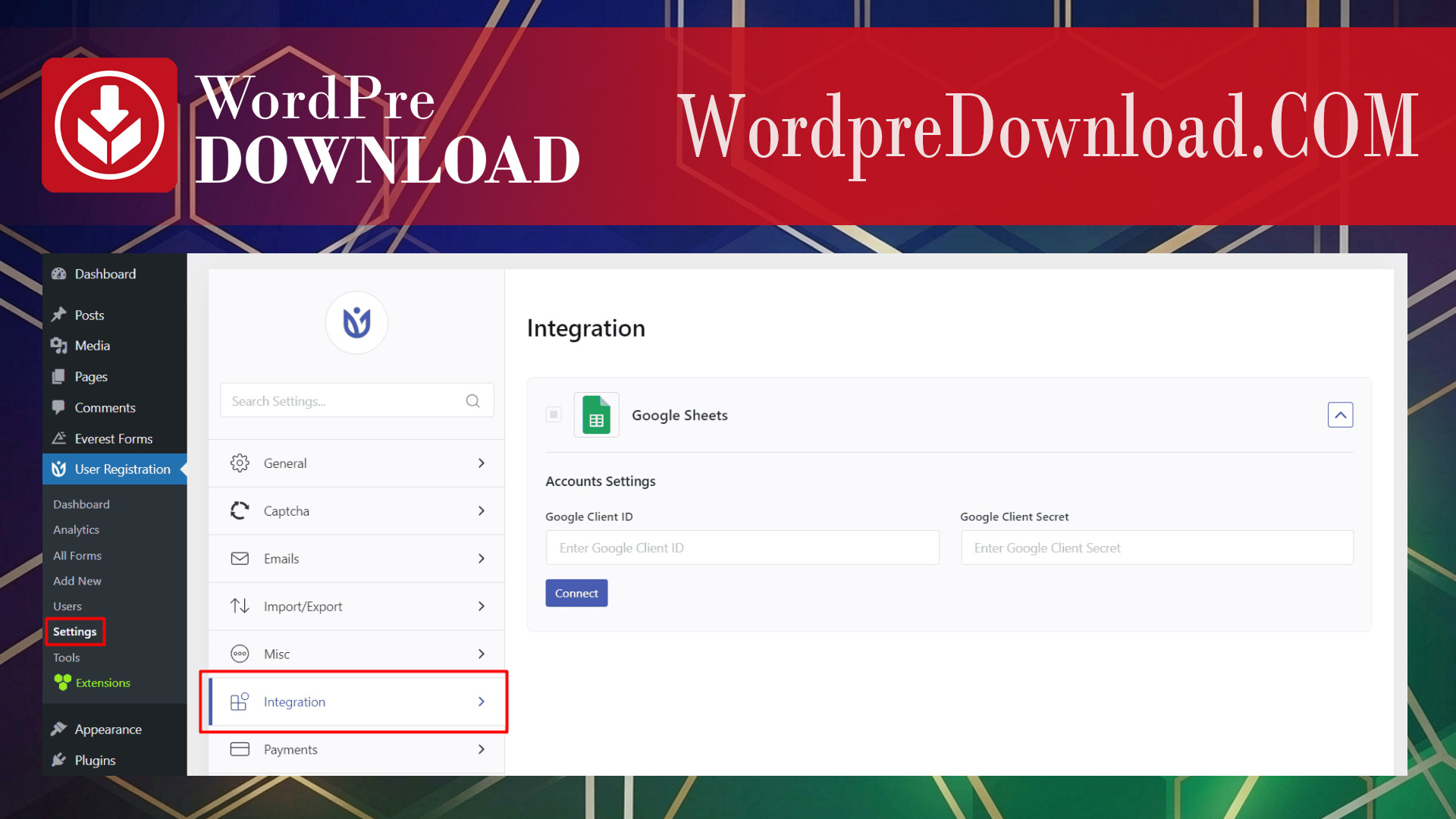Open User Registration Dashboard submenu link

tap(81, 504)
